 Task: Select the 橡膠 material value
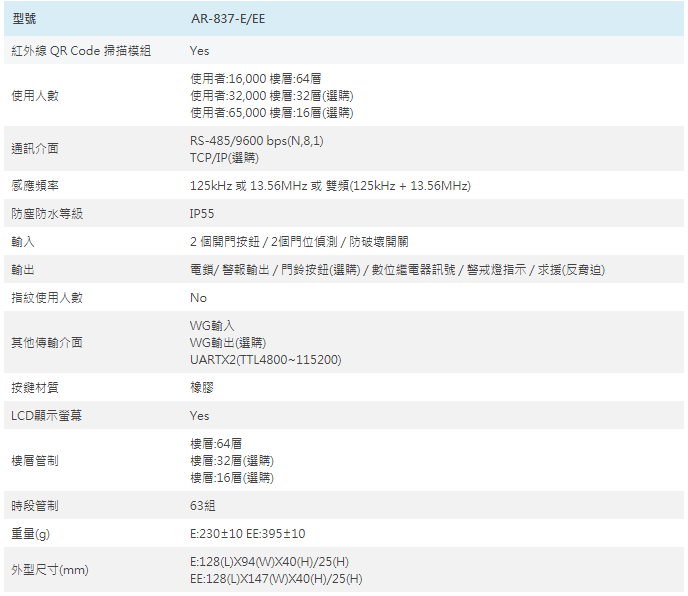coord(202,388)
